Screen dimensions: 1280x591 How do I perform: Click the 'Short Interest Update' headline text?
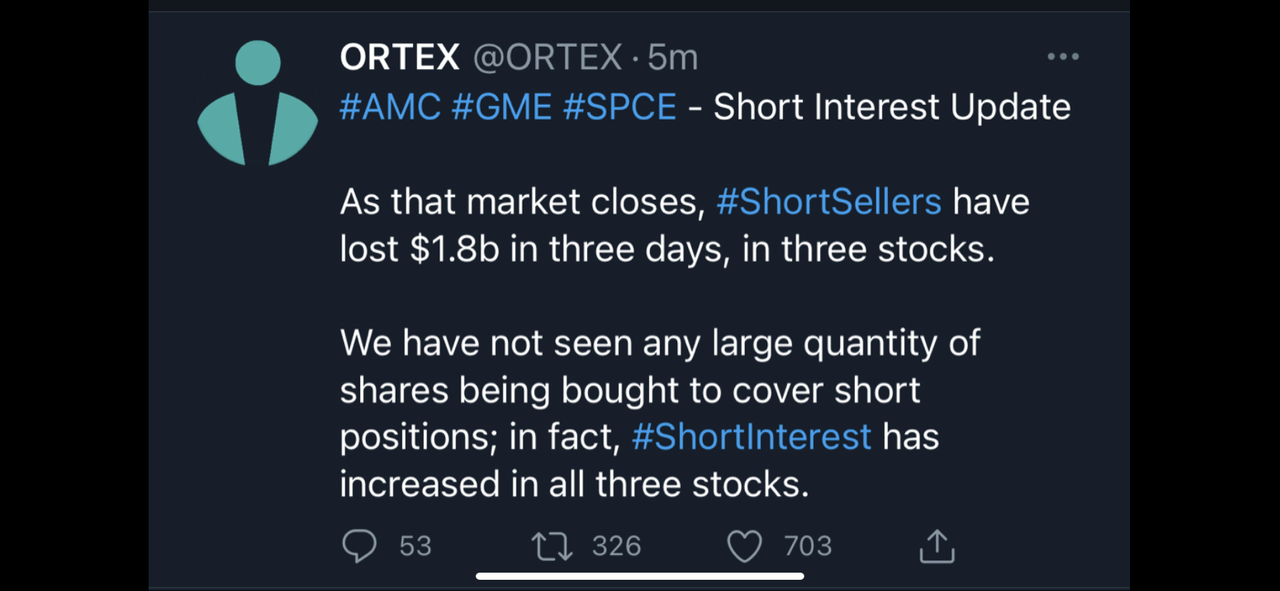point(892,107)
